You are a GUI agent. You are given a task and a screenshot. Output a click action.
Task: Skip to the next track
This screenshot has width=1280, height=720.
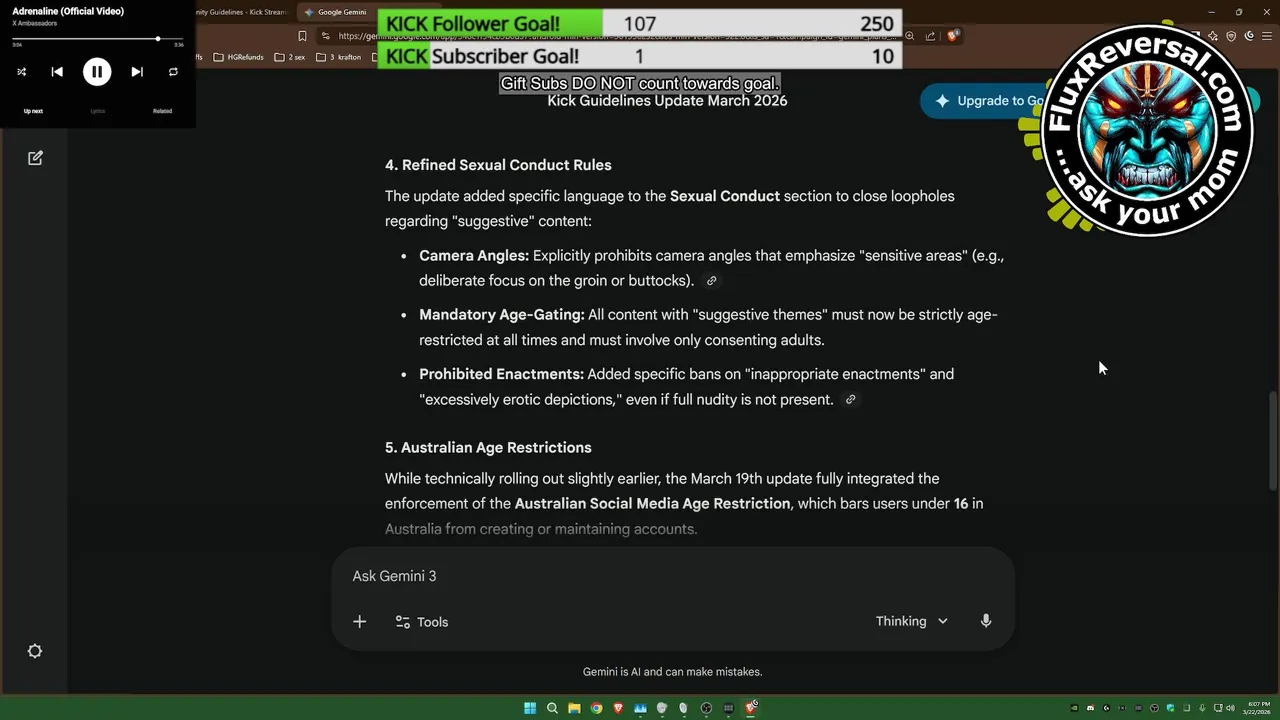[x=137, y=71]
